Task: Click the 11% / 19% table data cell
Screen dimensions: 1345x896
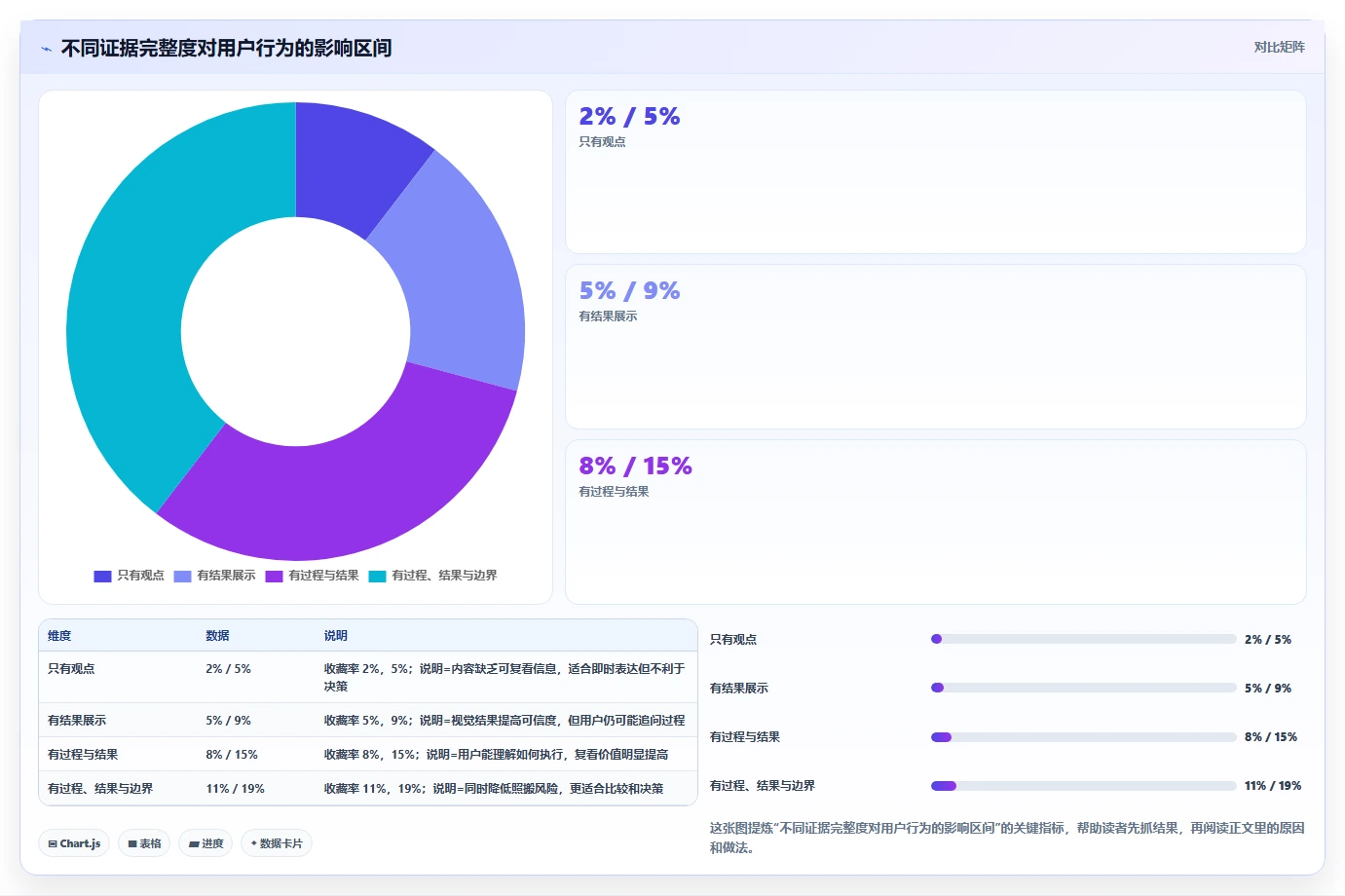Action: click(x=235, y=789)
